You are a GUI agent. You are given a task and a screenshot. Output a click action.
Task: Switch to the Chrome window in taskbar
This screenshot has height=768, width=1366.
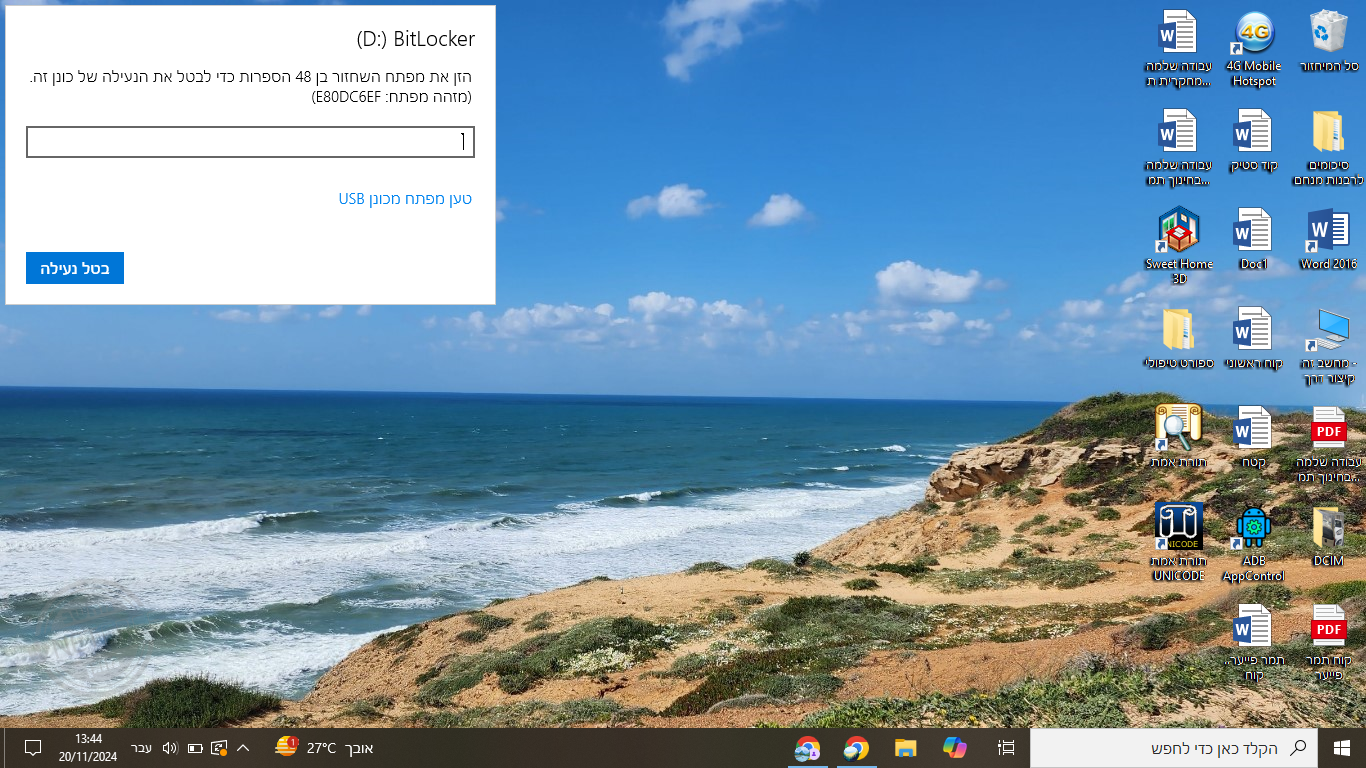(x=856, y=748)
